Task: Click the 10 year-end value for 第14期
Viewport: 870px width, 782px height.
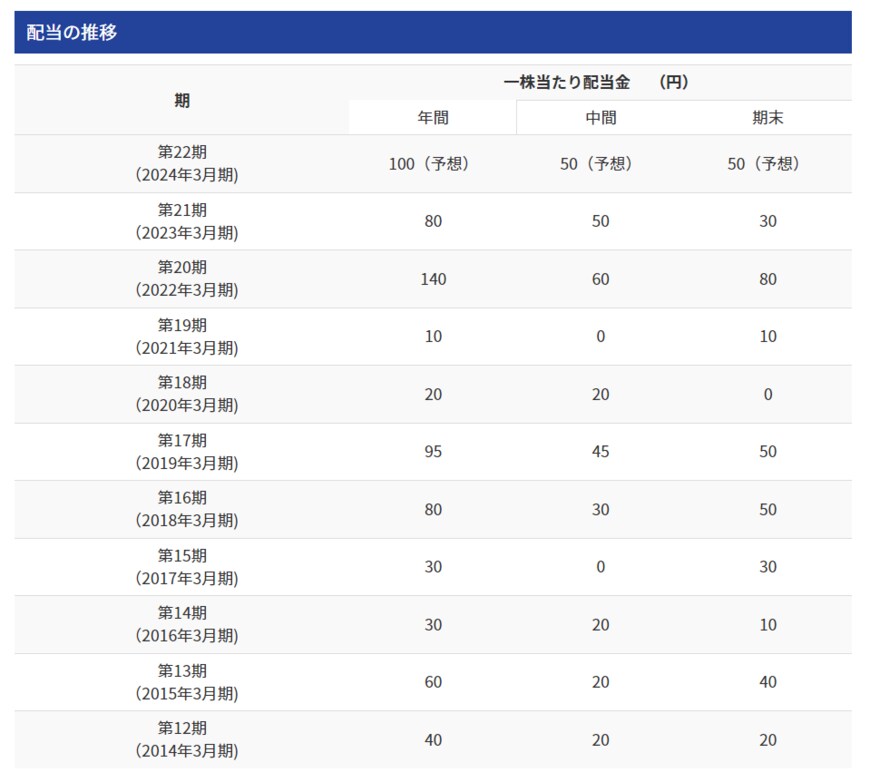Action: tap(766, 624)
